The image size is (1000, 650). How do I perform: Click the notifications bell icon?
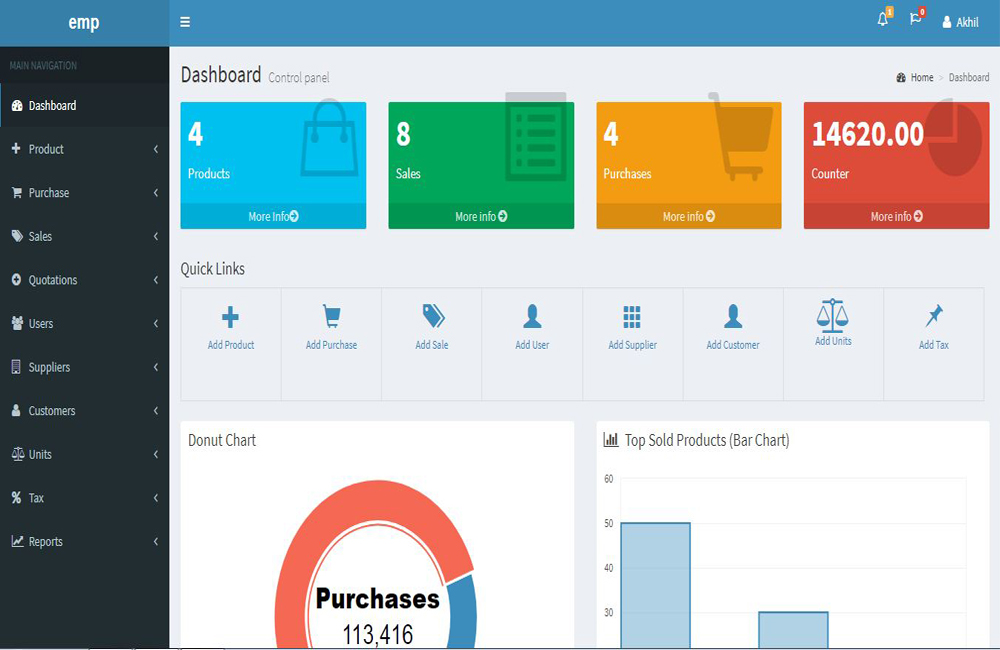[882, 20]
